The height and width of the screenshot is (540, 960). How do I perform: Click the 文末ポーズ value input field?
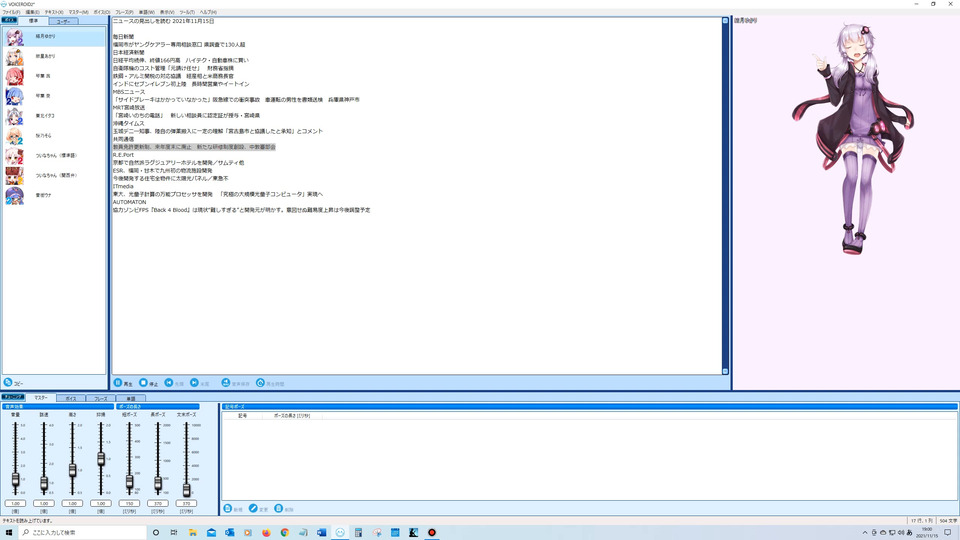click(x=186, y=503)
